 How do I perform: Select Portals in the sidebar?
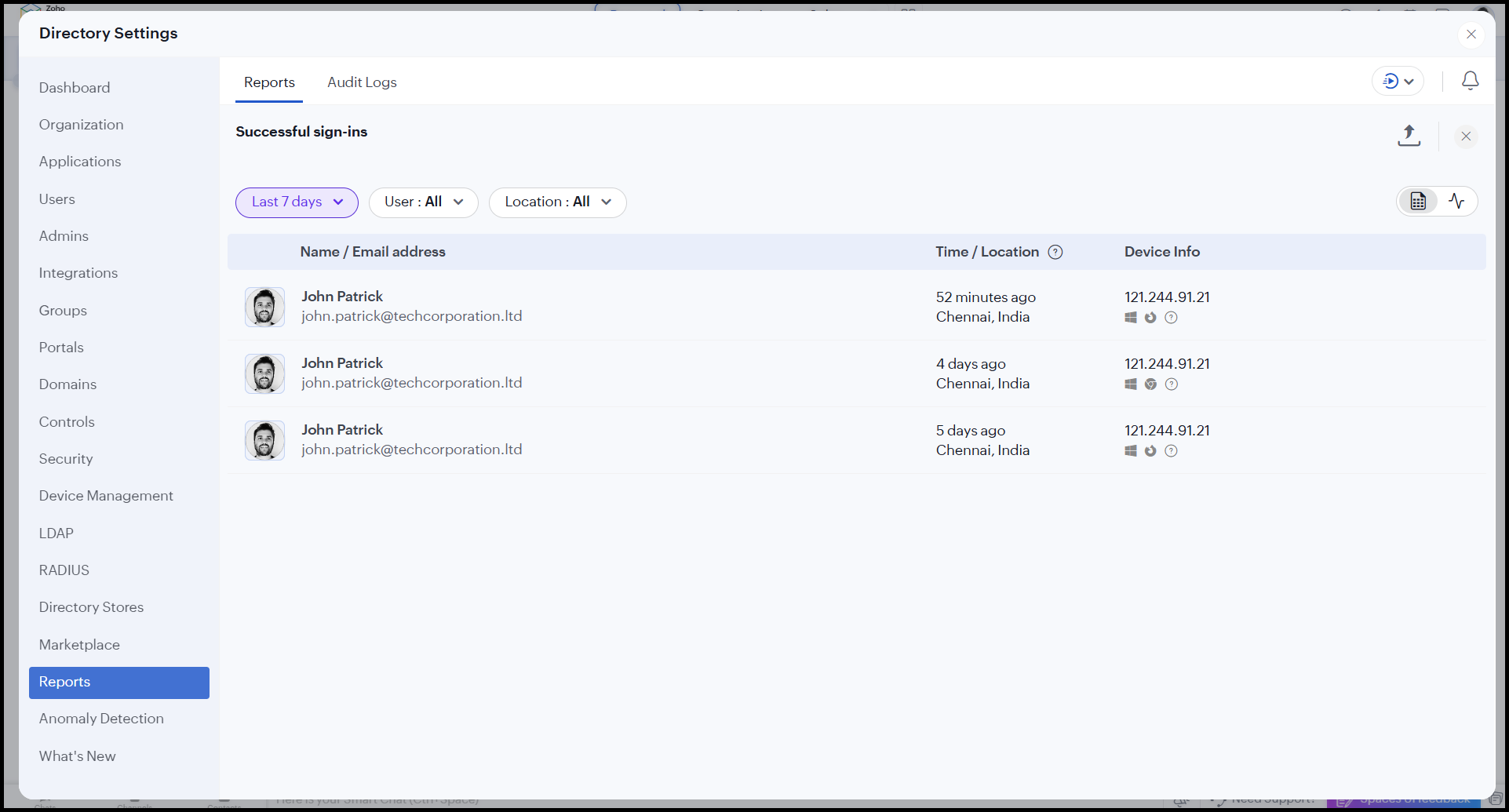coord(61,348)
